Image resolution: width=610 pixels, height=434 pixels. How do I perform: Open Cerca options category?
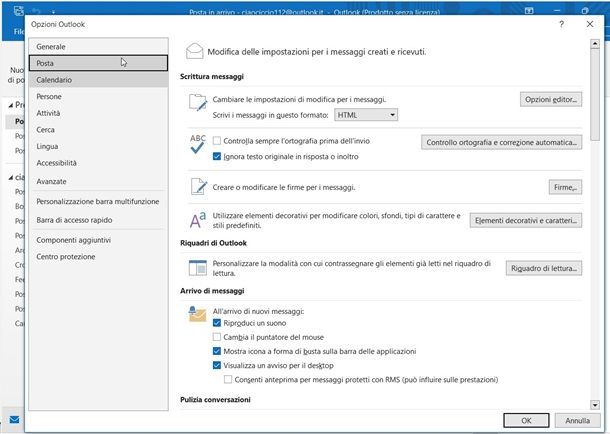[98, 130]
